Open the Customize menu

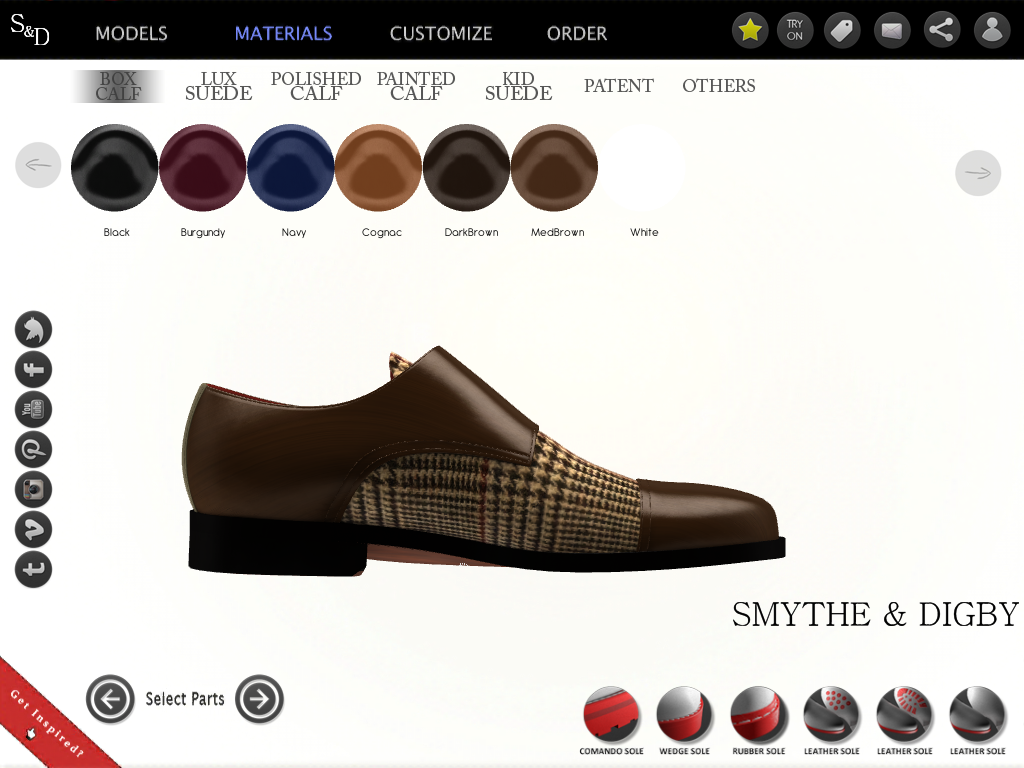(x=441, y=33)
